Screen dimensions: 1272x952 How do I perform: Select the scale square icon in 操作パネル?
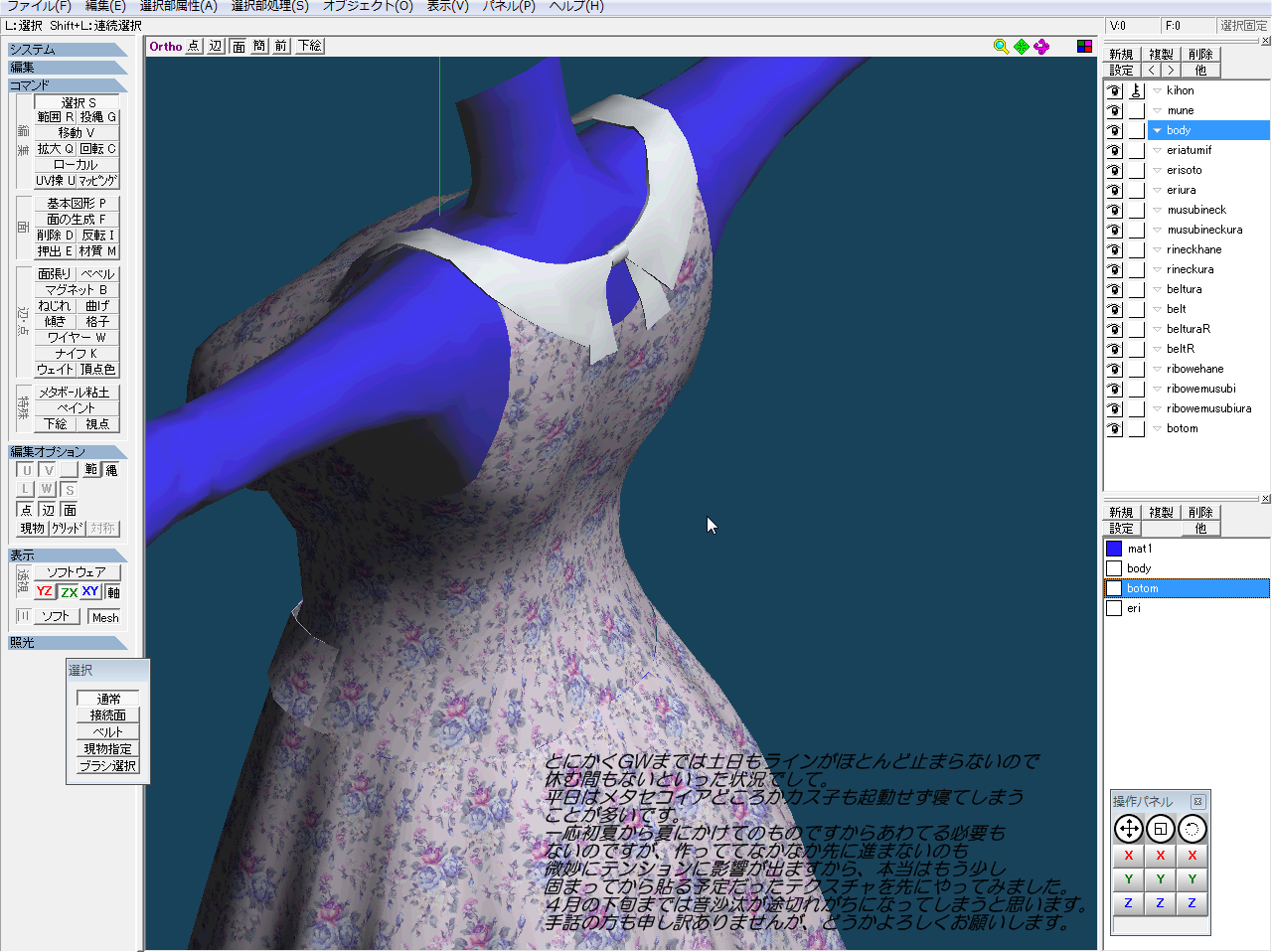click(x=1160, y=829)
